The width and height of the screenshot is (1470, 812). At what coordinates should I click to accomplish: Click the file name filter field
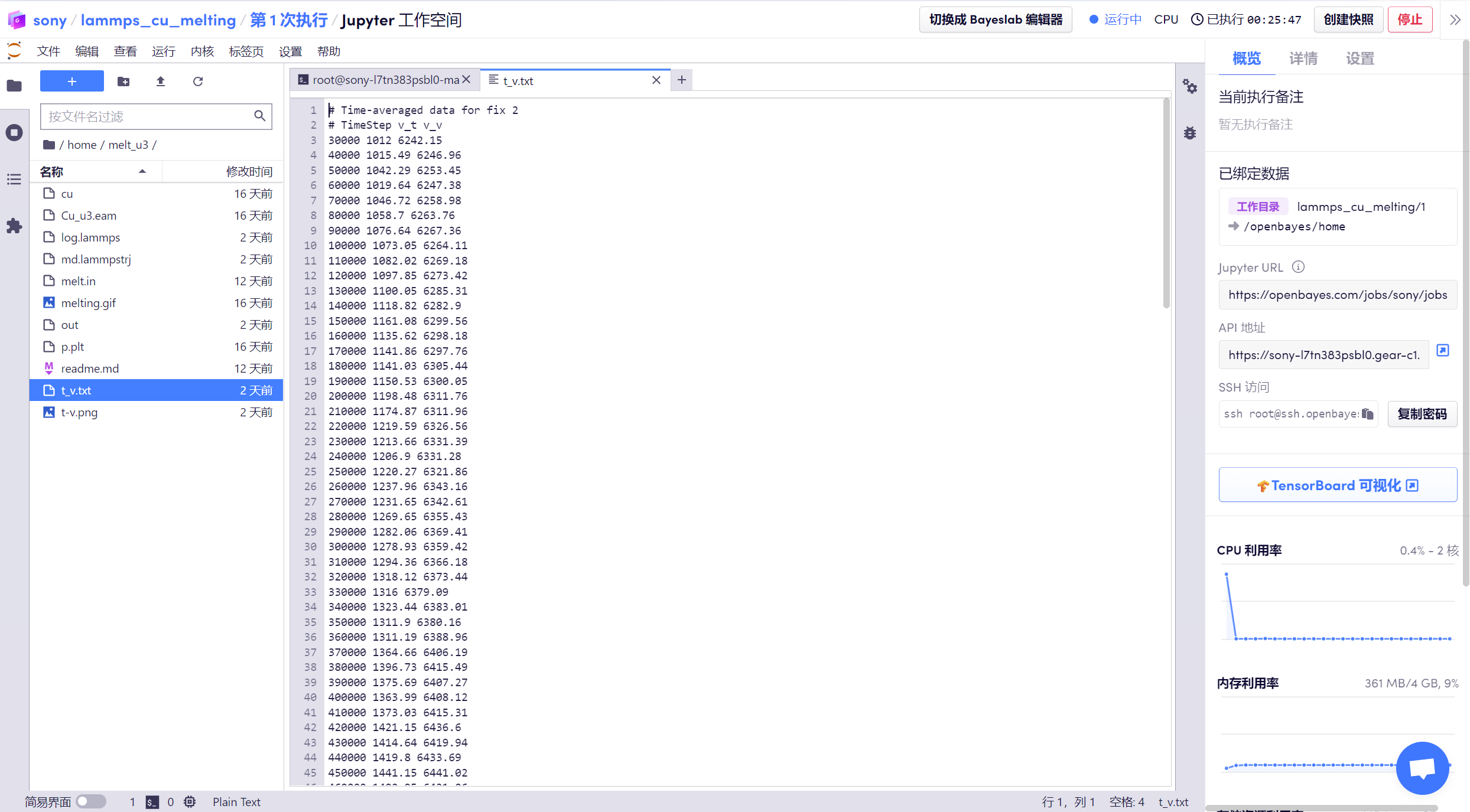[148, 116]
